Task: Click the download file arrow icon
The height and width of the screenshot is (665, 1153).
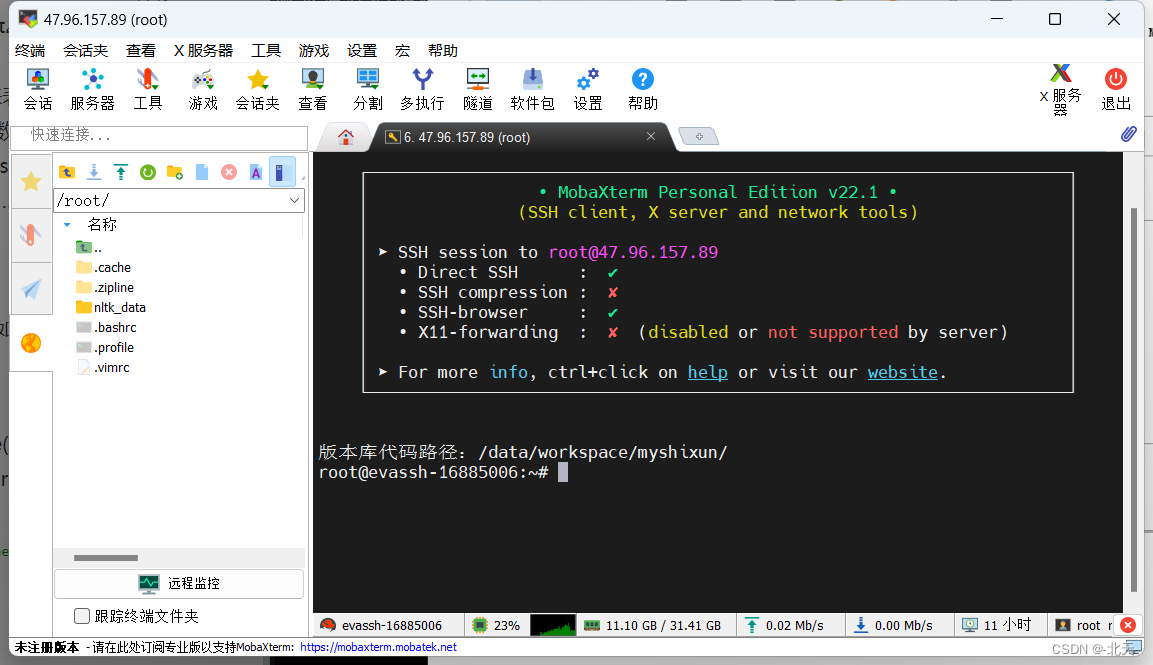Action: [94, 172]
